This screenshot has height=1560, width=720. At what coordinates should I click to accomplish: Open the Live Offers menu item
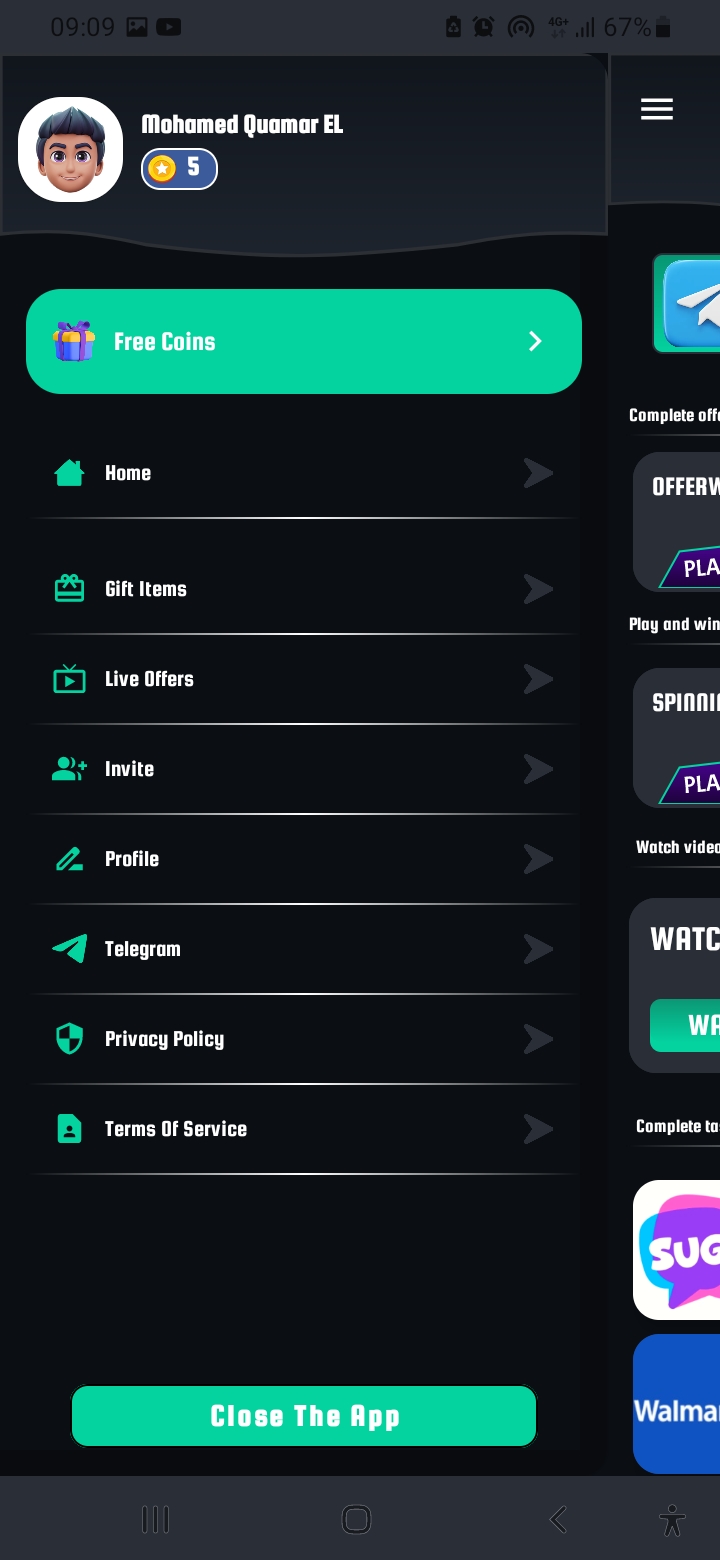point(147,679)
